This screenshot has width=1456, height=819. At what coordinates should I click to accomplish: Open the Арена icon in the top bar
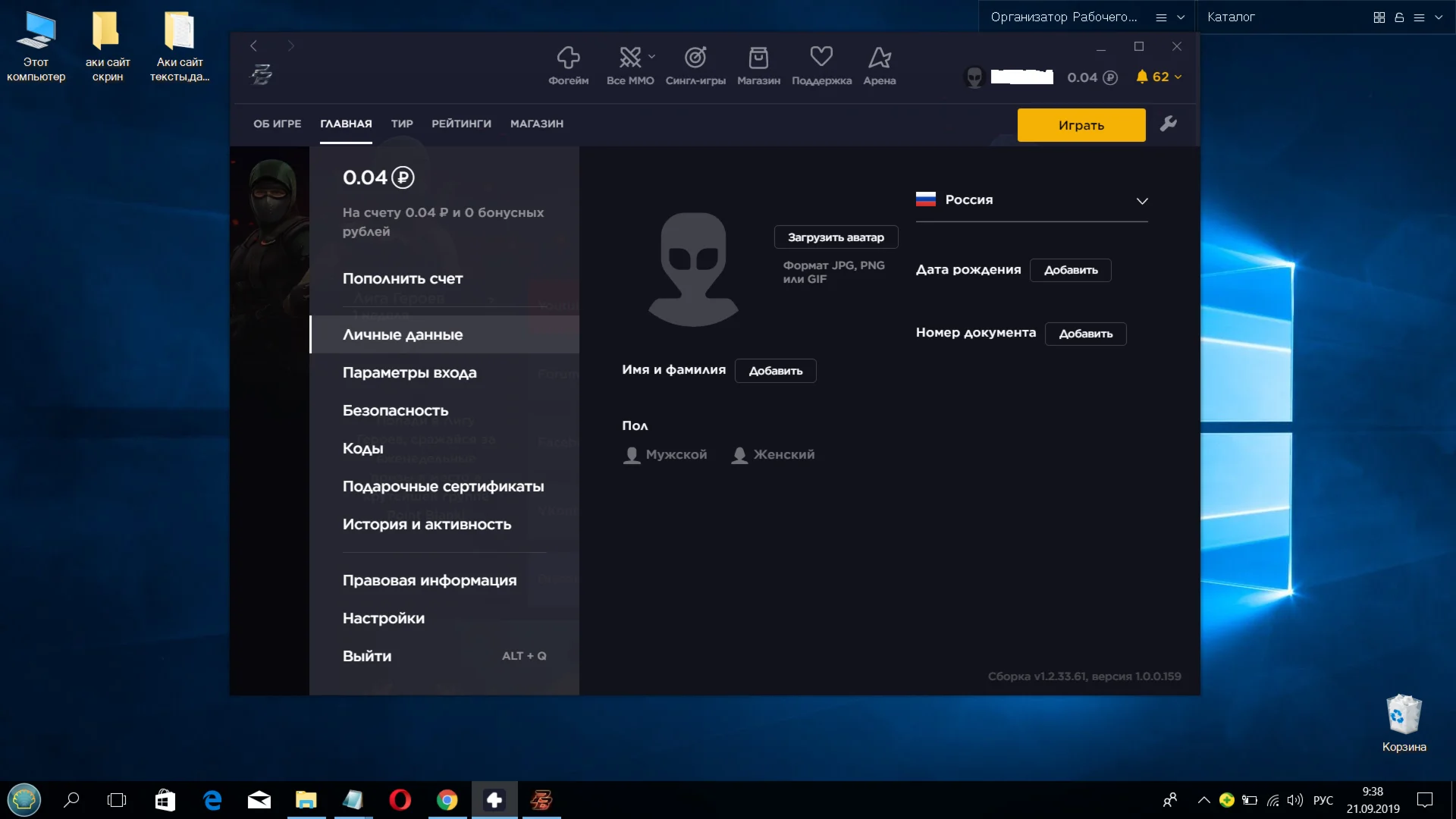point(879,59)
